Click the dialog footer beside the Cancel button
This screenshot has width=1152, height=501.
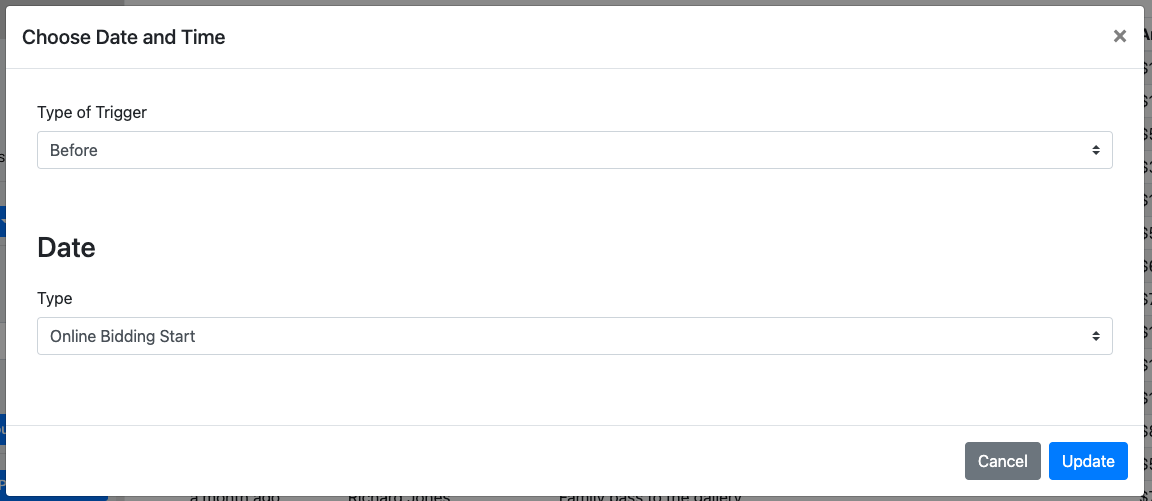[x=485, y=461]
